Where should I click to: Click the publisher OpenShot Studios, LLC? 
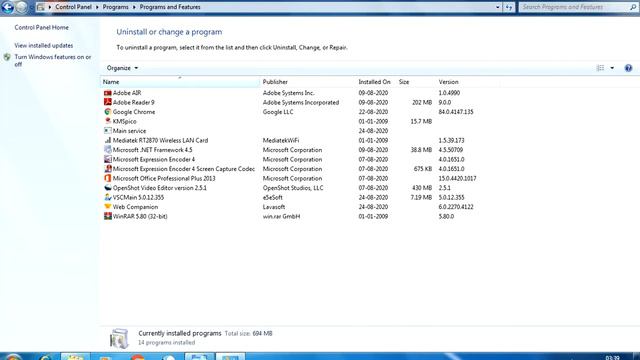(293, 188)
